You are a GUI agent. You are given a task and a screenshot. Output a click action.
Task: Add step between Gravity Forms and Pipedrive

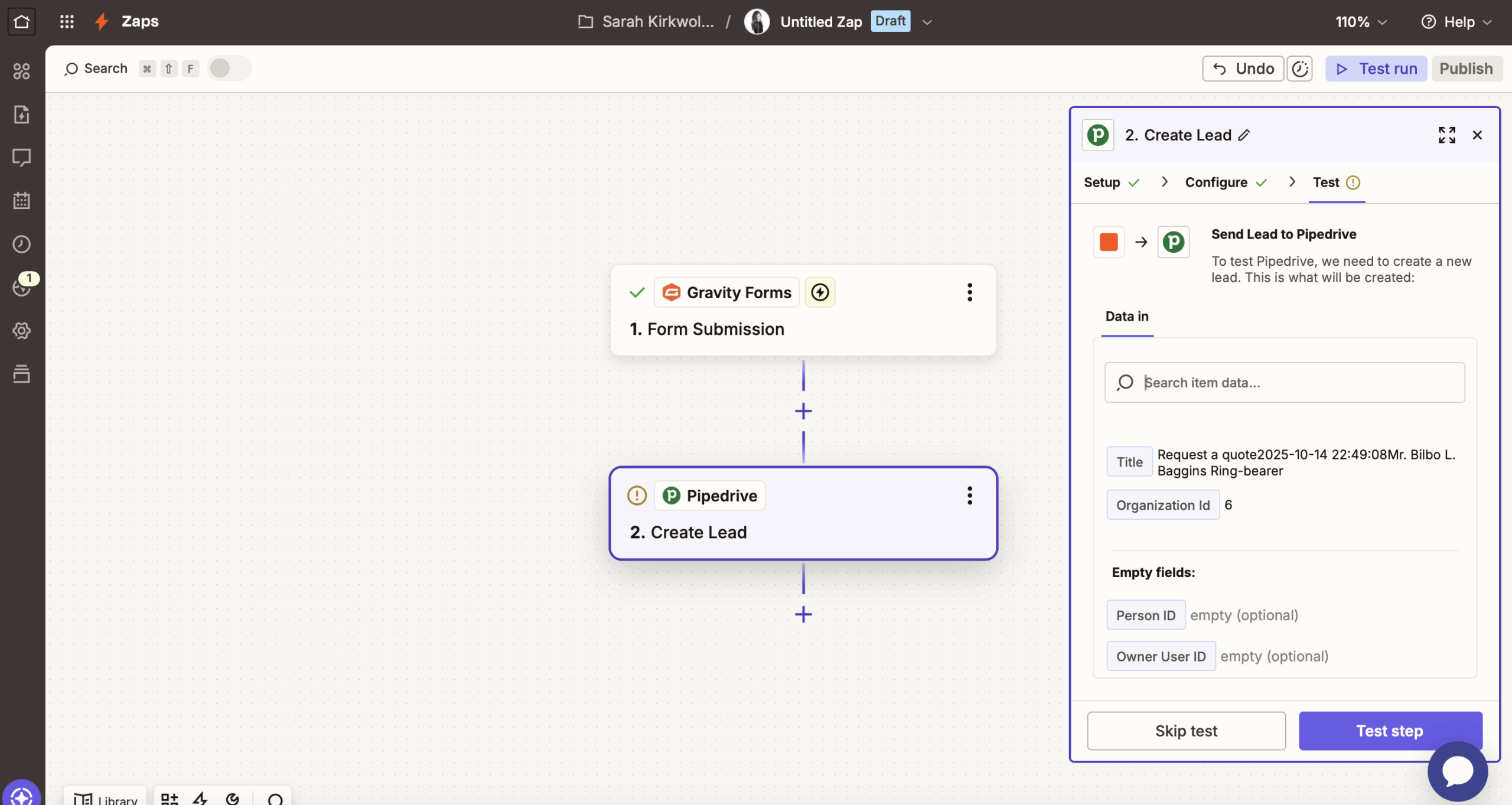(803, 411)
